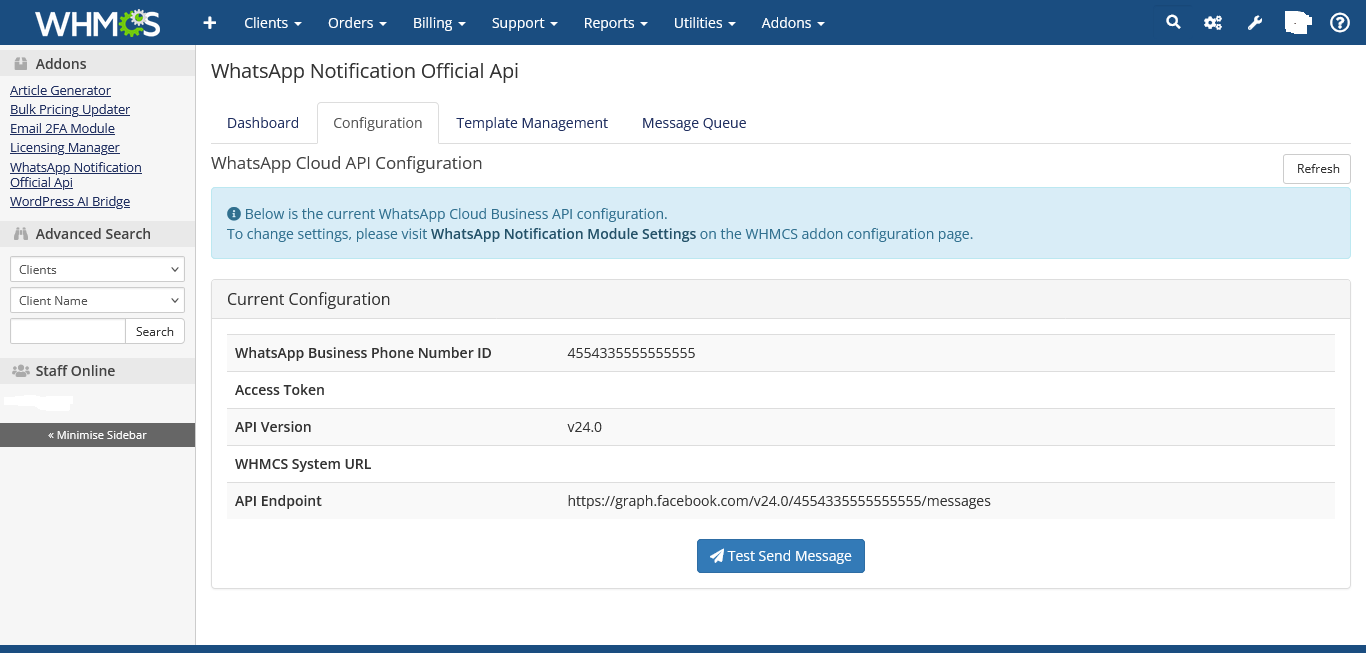
Task: Collapse the sidebar with Minimise Sidebar
Action: [x=97, y=435]
